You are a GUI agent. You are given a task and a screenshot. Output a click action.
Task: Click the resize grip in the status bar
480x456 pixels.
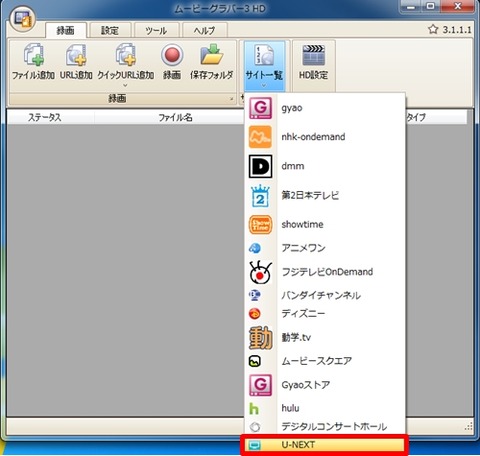click(x=469, y=426)
